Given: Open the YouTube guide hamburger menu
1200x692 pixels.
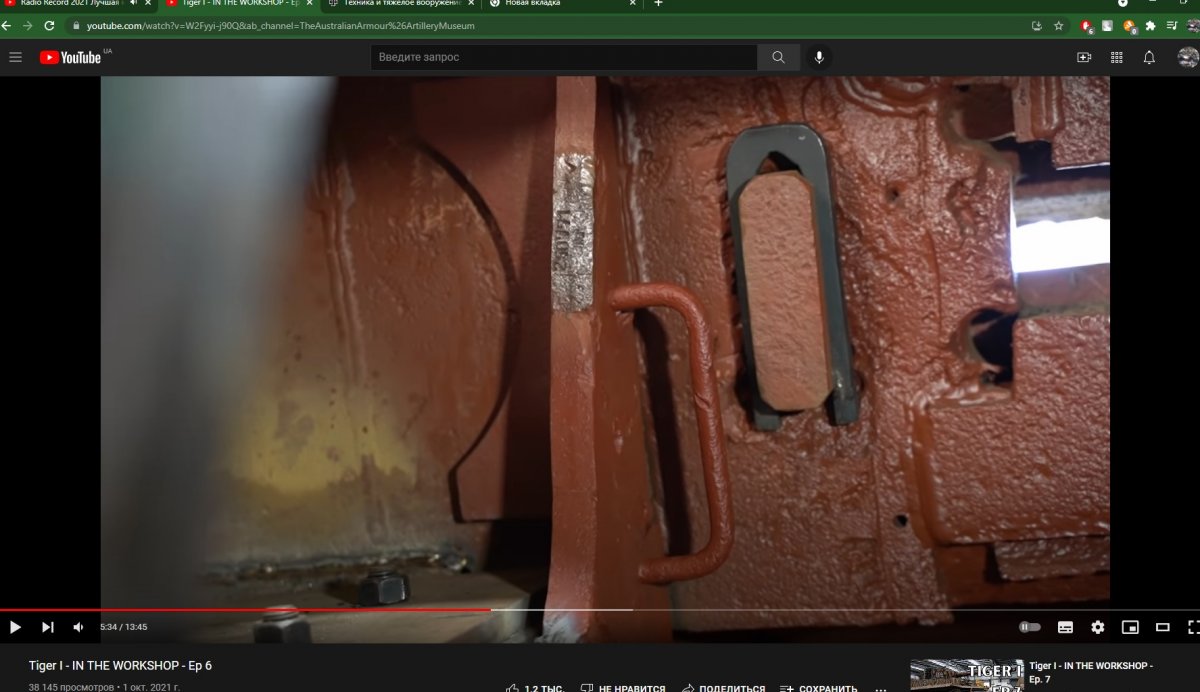Looking at the screenshot, I should 15,57.
